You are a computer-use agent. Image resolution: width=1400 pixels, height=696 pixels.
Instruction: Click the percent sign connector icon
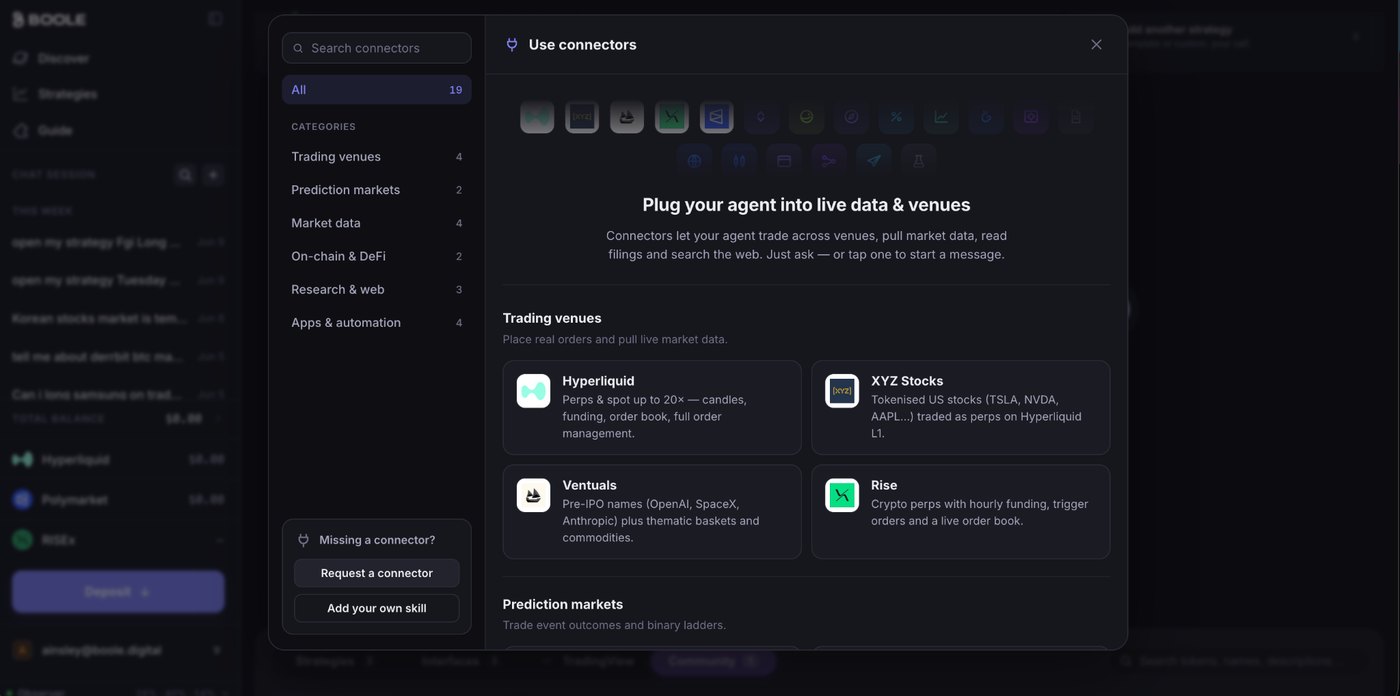click(896, 117)
